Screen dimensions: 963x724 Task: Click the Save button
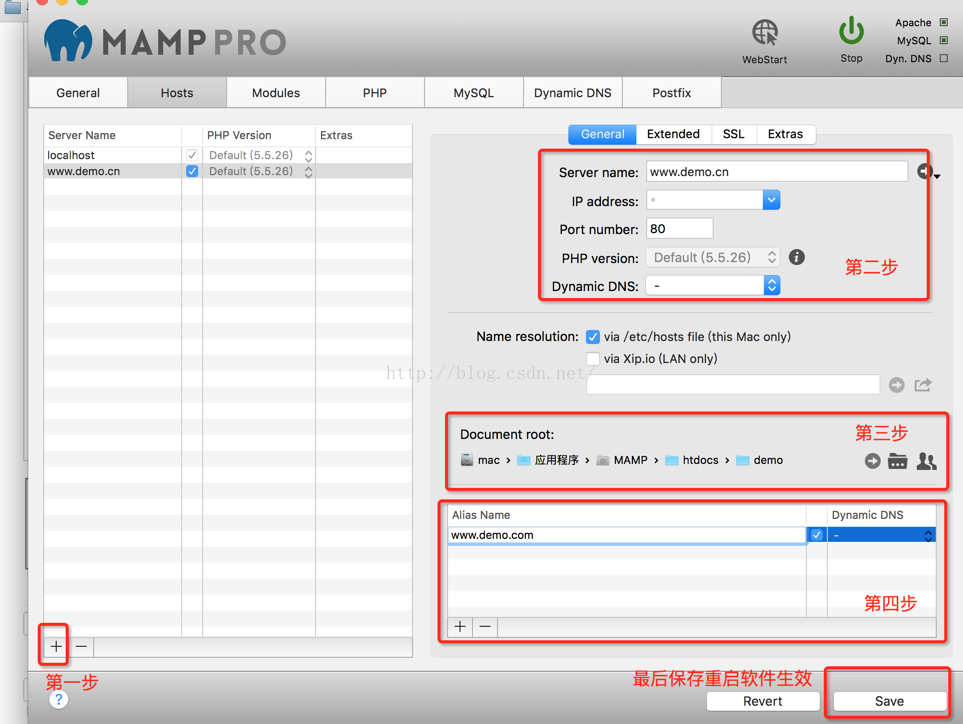889,701
